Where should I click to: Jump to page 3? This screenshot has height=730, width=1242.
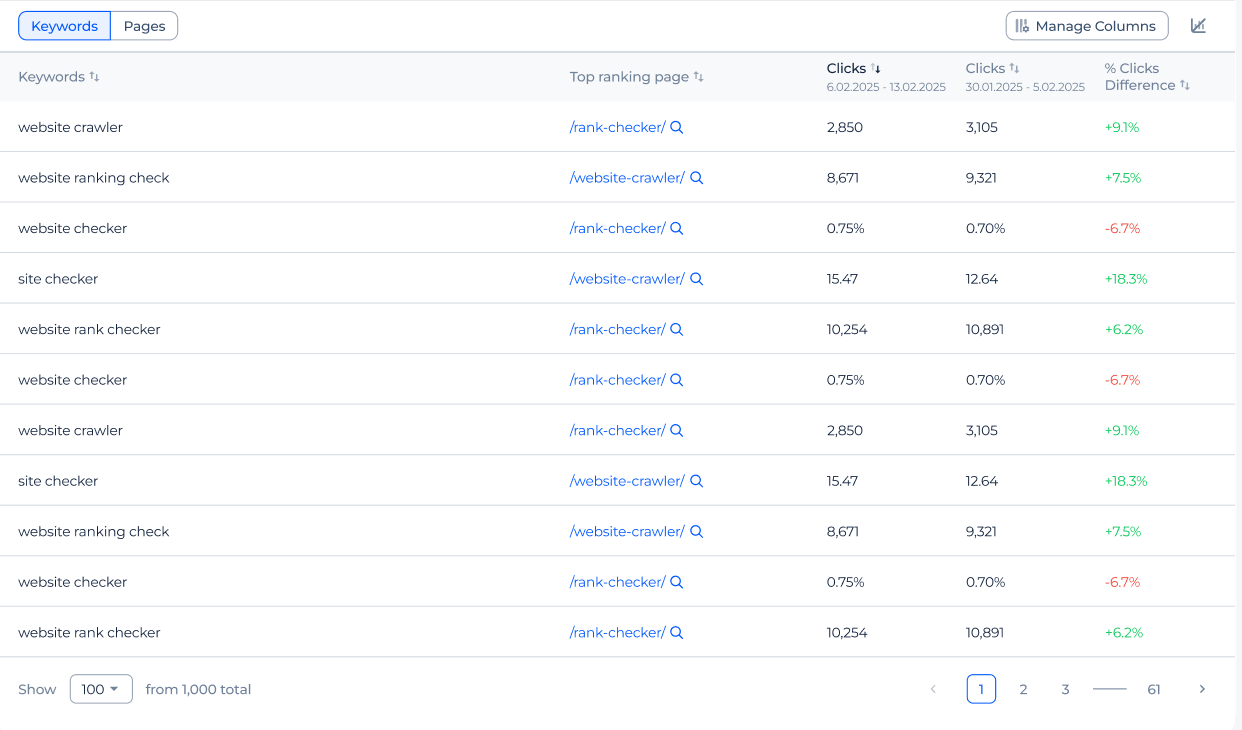(1065, 689)
